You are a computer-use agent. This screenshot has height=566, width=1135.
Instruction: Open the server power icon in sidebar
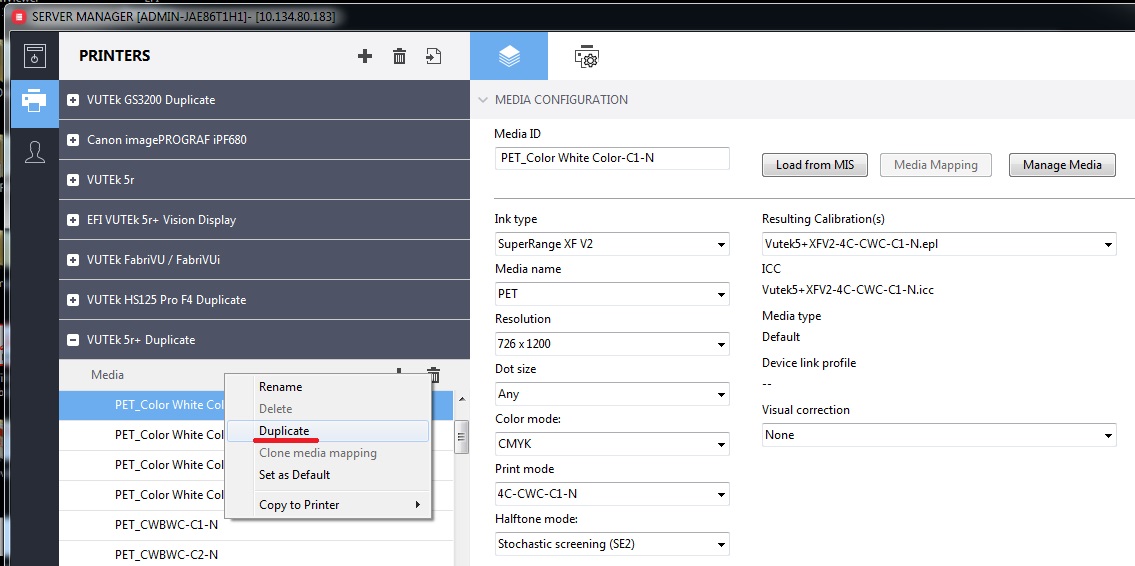point(35,56)
